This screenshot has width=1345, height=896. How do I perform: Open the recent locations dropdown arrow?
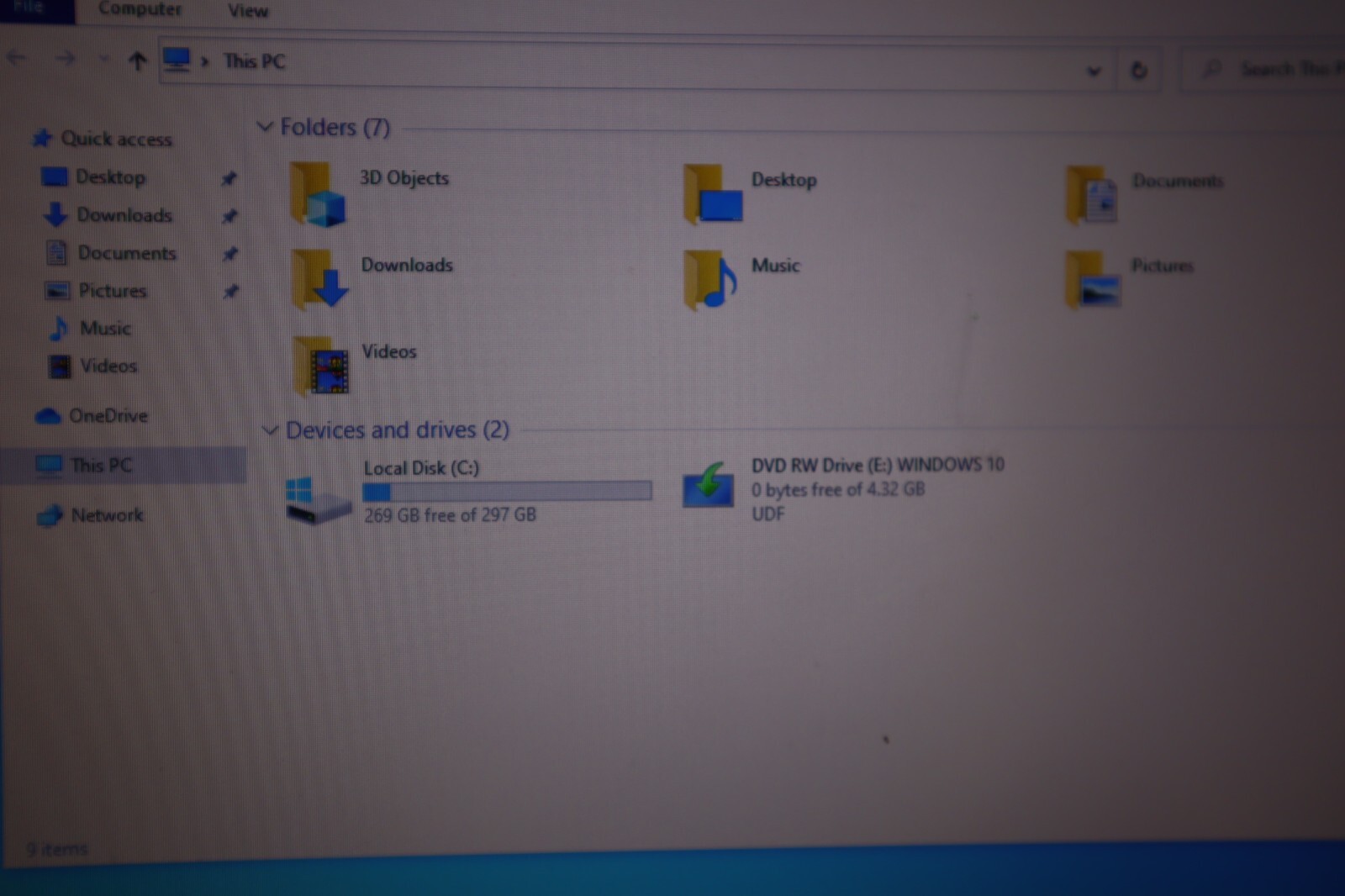(103, 60)
